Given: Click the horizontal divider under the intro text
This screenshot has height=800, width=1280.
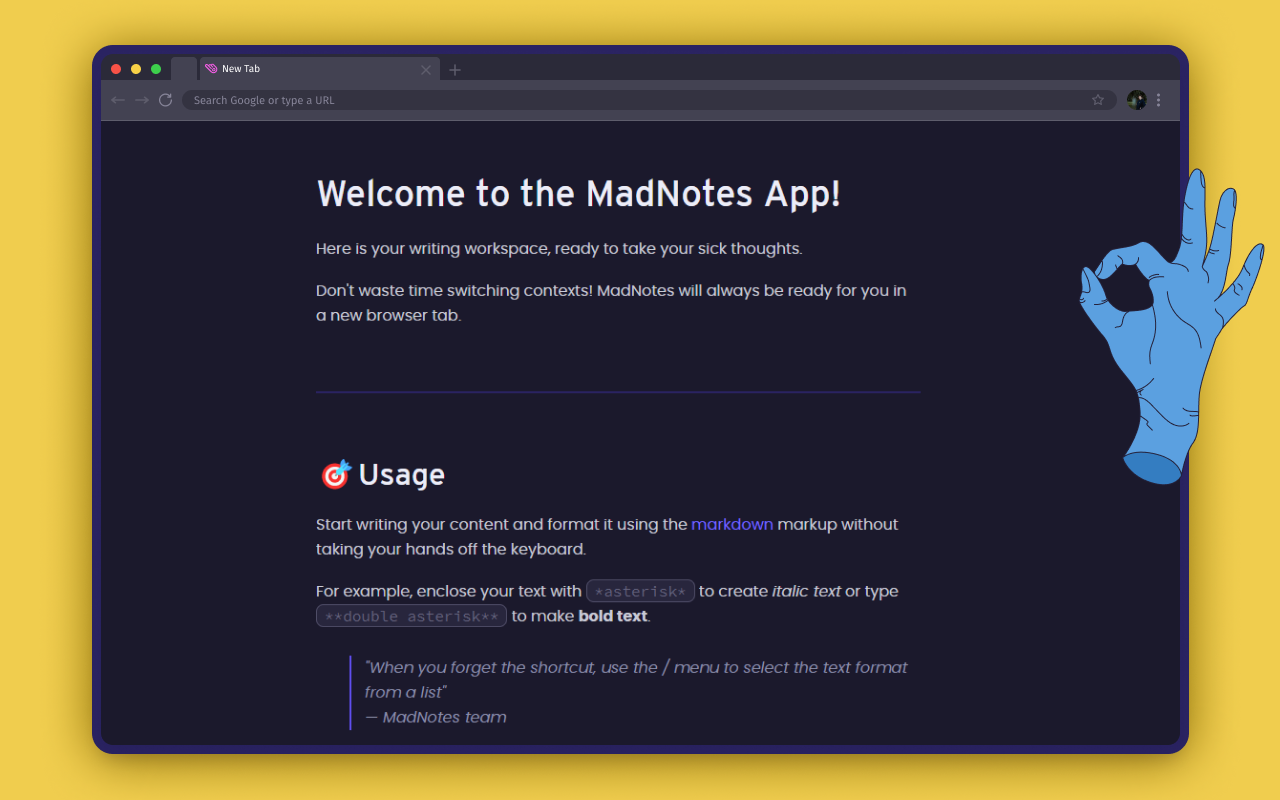Looking at the screenshot, I should coord(617,391).
